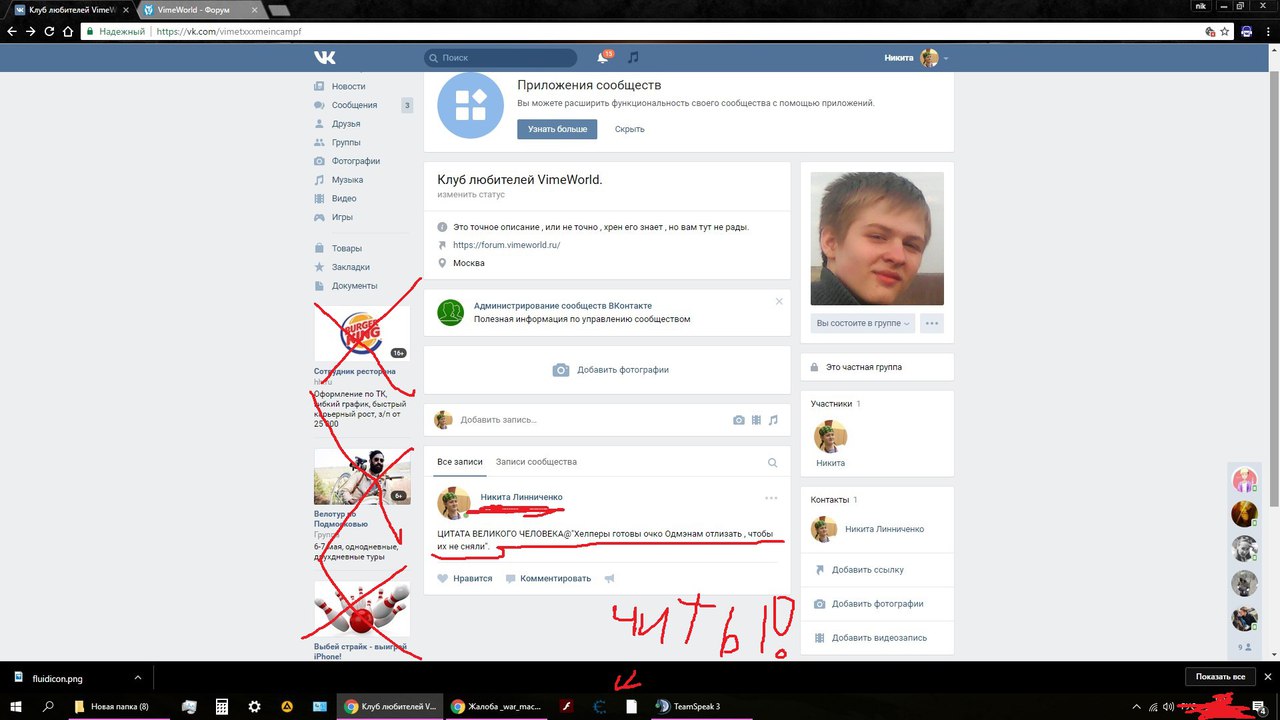Open the post author Никита Линниченко
1280x720 pixels.
(521, 497)
